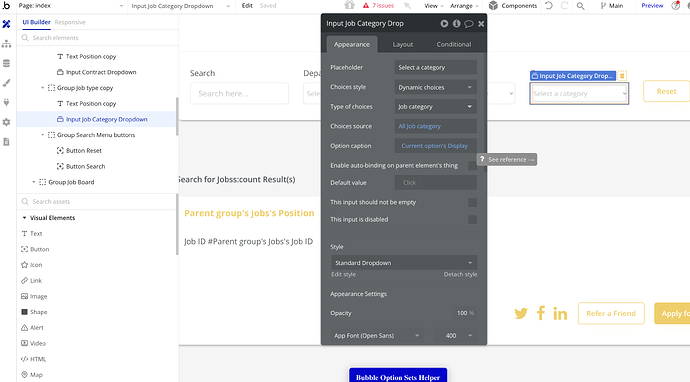Viewport: 690px width, 382px height.
Task: Open the Styles brush icon
Action: [6, 83]
